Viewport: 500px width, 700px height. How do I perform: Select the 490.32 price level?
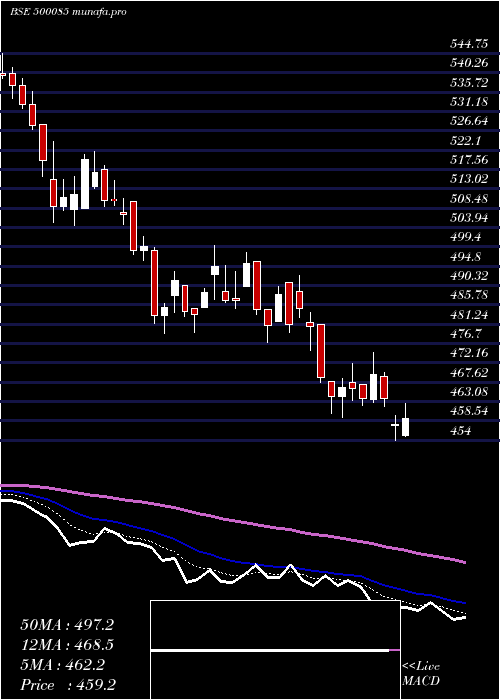pyautogui.click(x=469, y=276)
